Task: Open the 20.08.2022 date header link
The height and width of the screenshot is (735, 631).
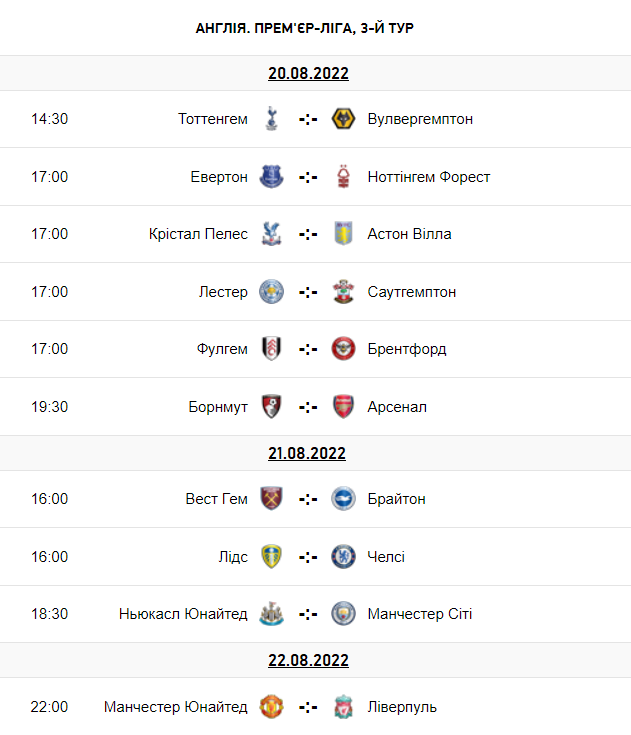Action: [308, 73]
